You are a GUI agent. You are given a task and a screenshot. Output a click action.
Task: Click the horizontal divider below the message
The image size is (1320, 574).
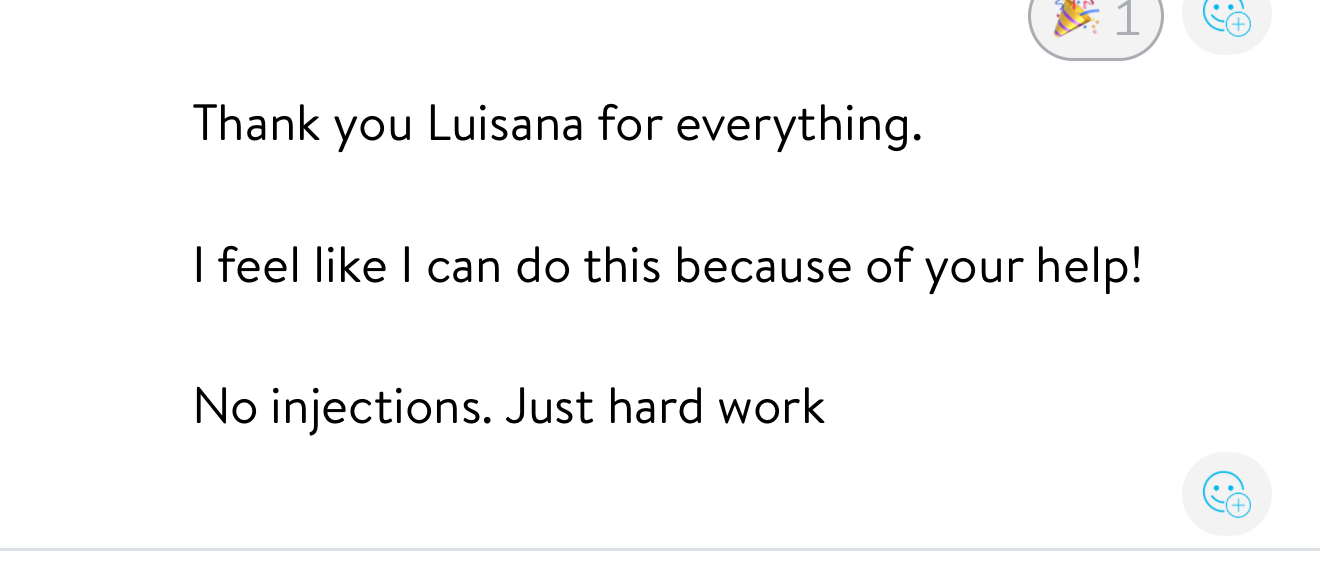click(660, 550)
